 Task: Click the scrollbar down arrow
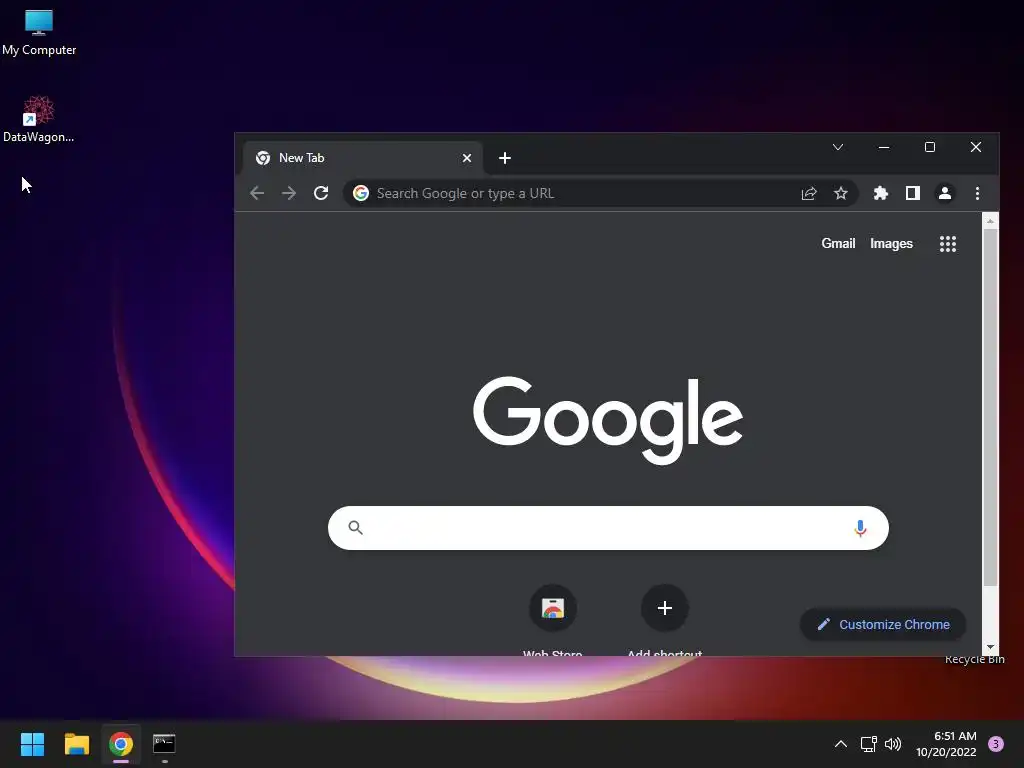[x=991, y=647]
